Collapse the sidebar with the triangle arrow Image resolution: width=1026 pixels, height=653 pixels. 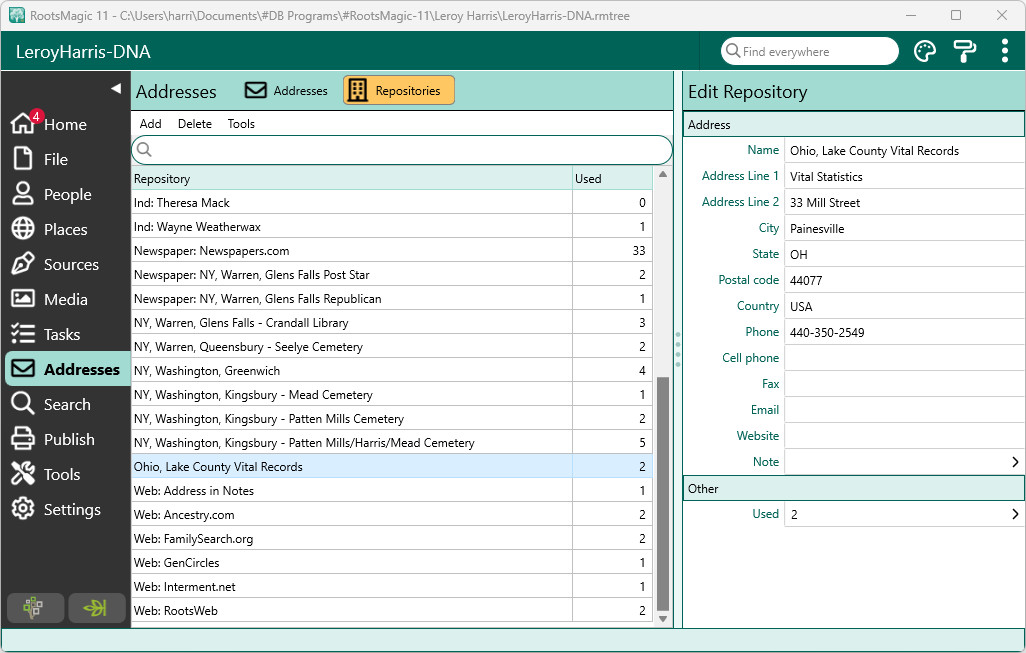(116, 88)
